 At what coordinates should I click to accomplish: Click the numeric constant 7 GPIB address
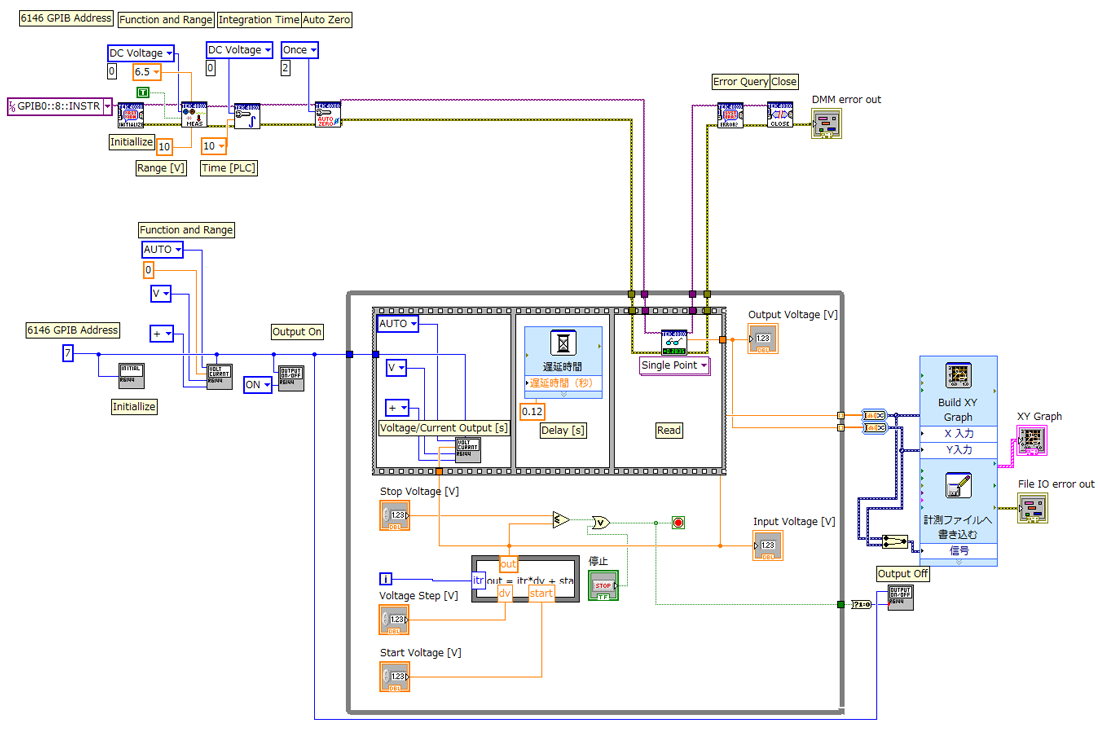(x=68, y=353)
